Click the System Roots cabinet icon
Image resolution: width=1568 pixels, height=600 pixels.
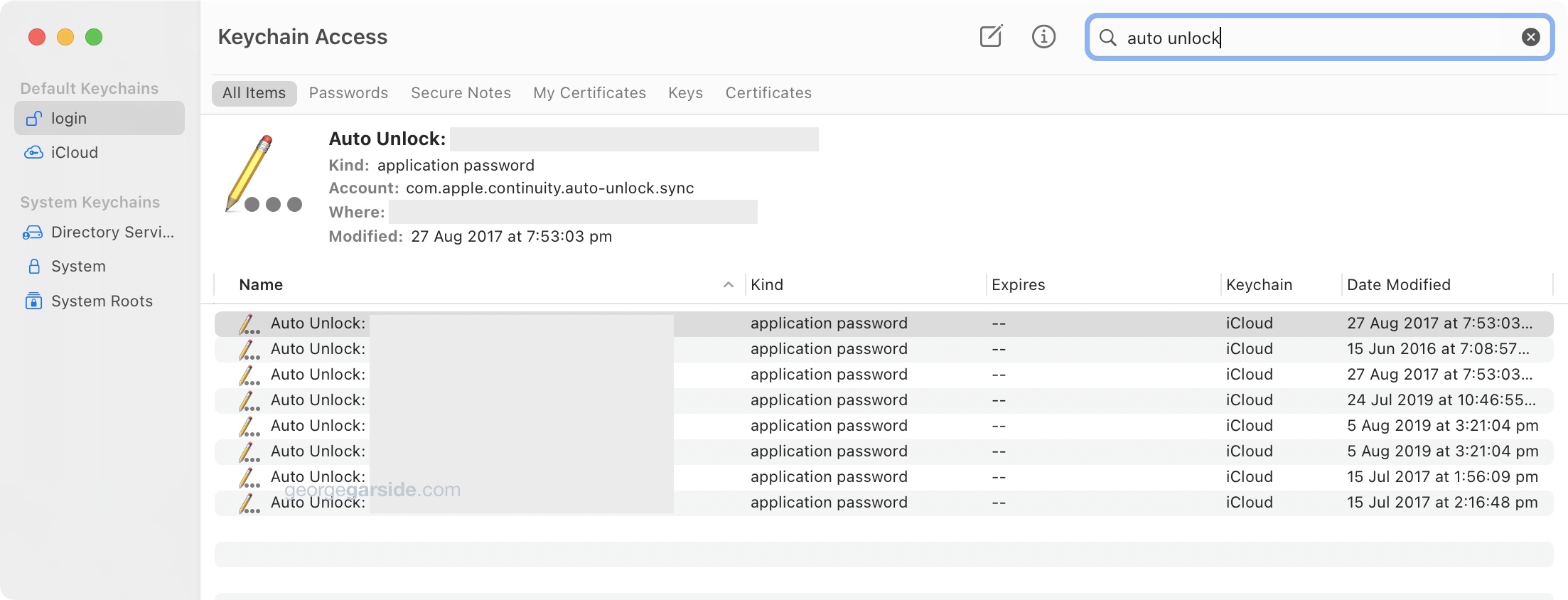click(33, 301)
